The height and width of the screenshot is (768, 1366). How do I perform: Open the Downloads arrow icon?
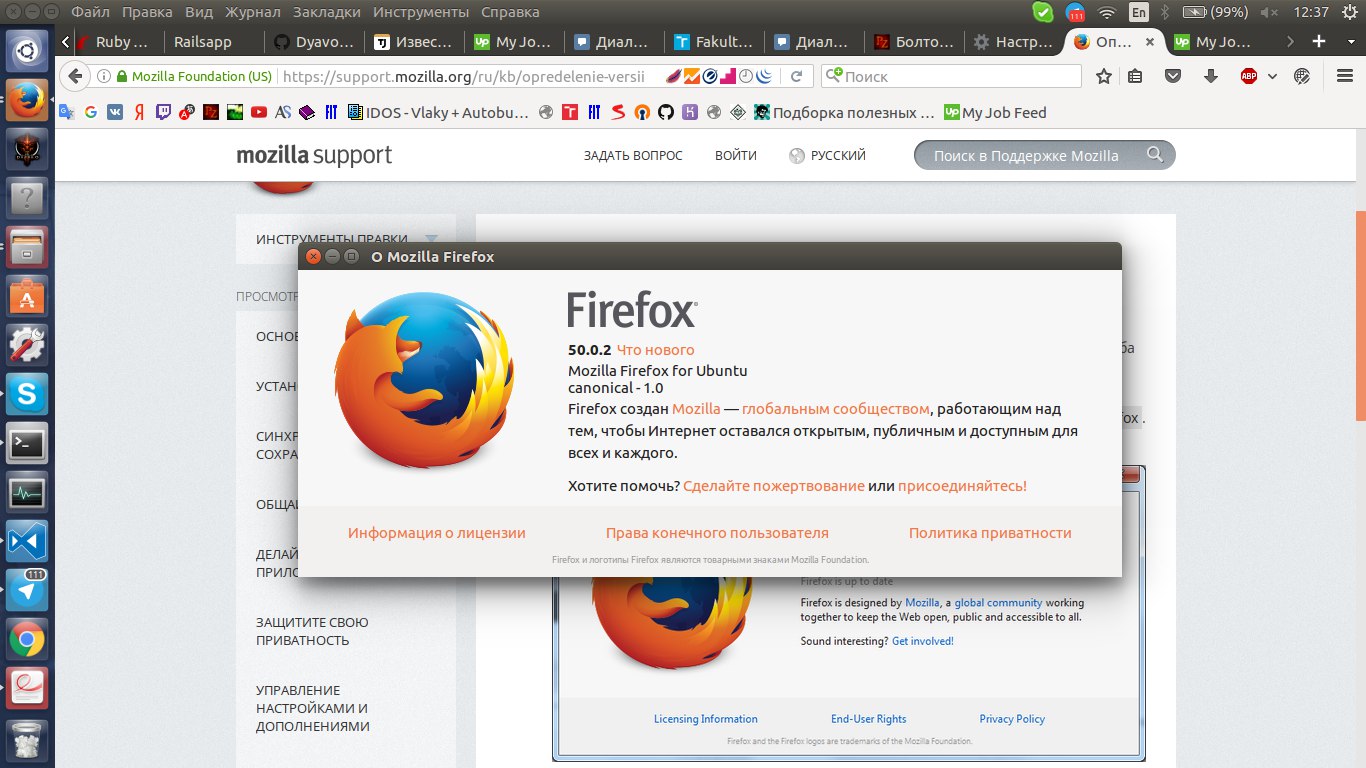click(1211, 76)
